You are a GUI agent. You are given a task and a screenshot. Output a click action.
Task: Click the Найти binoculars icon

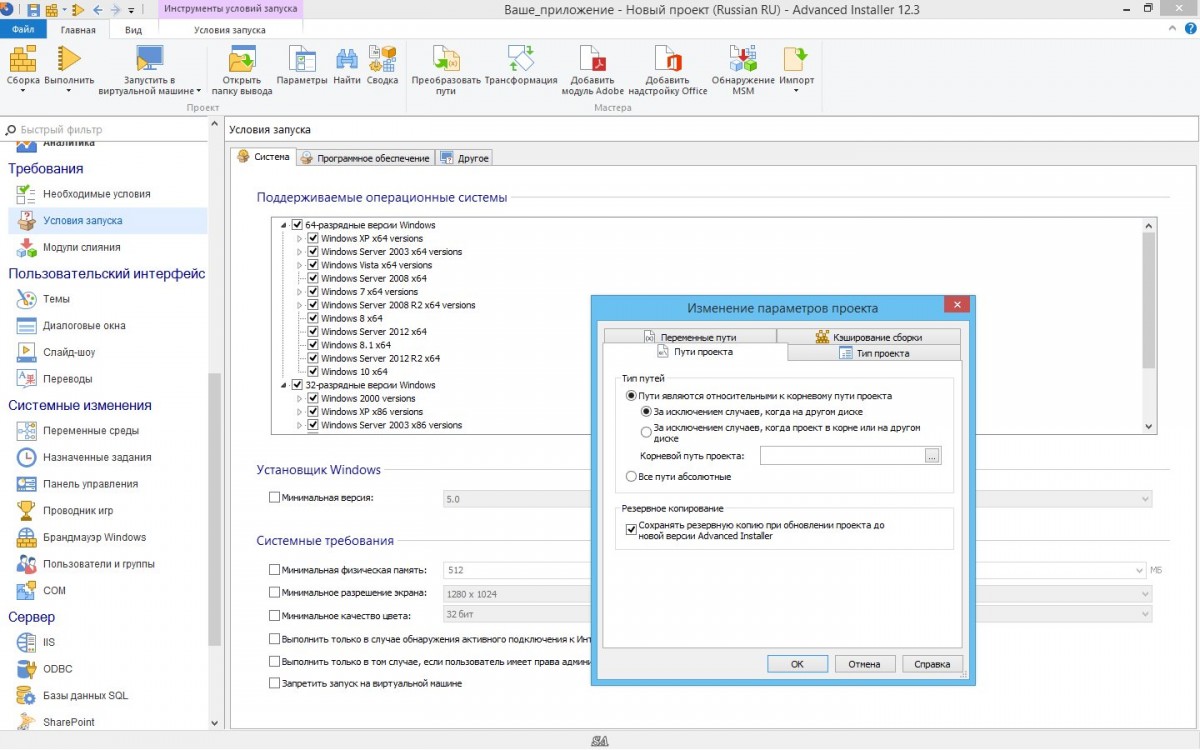click(347, 60)
